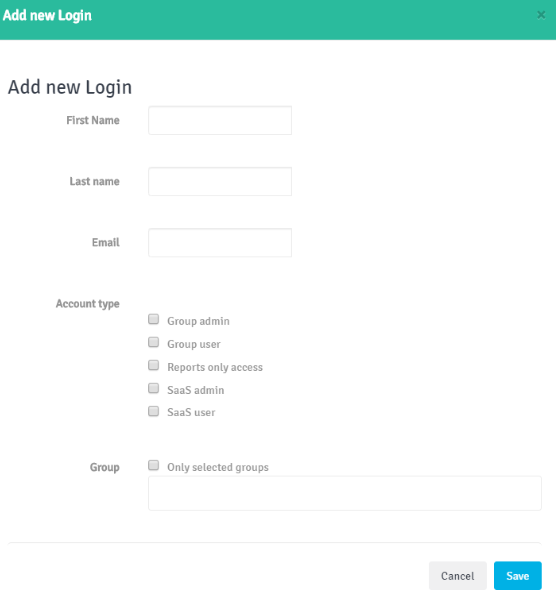Screen dimensions: 556x596
Task: Check the Reports only access box
Action: tap(154, 365)
